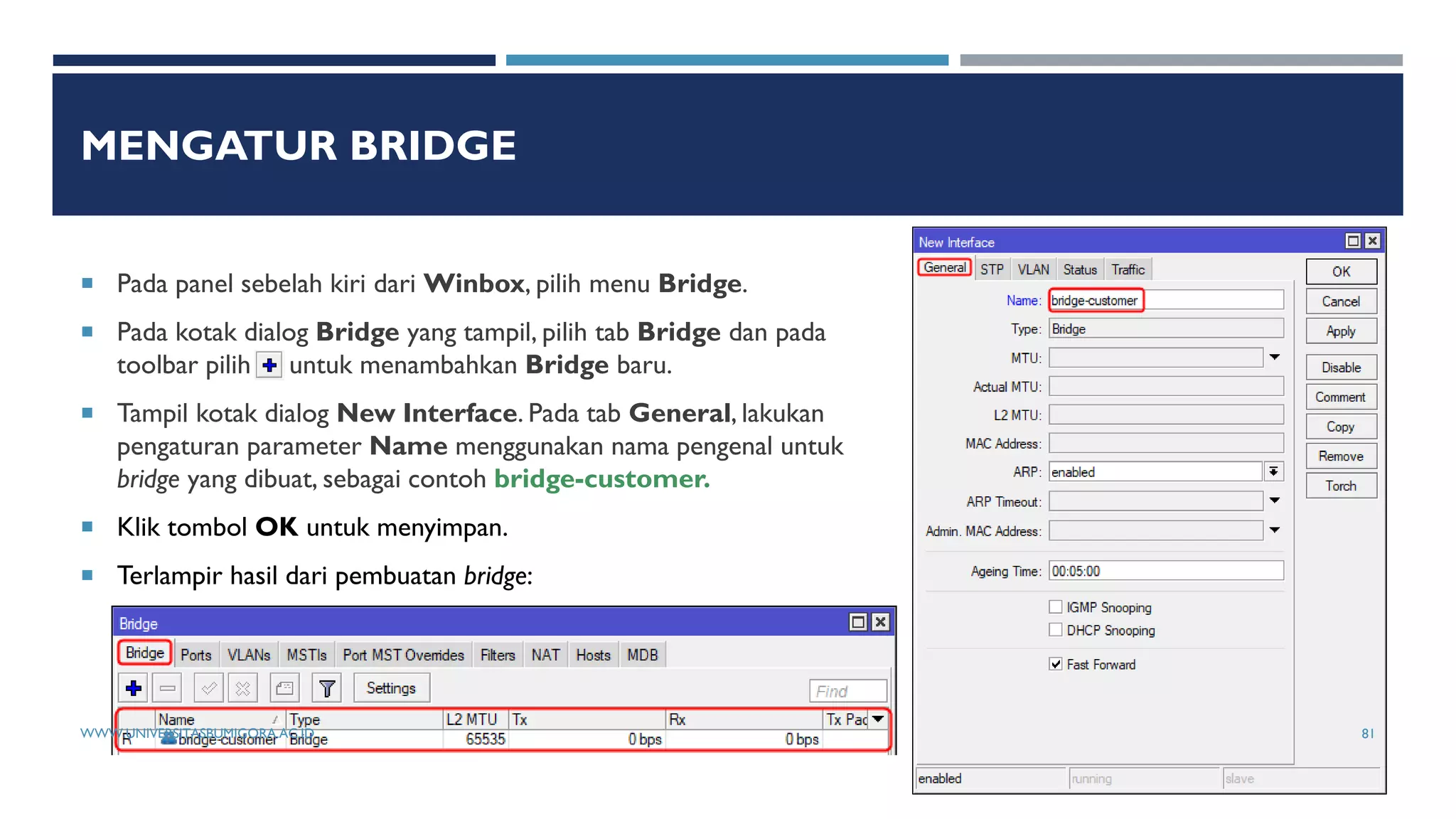Screen dimensions: 1456x819
Task: Click the Remove button
Action: tap(1342, 456)
